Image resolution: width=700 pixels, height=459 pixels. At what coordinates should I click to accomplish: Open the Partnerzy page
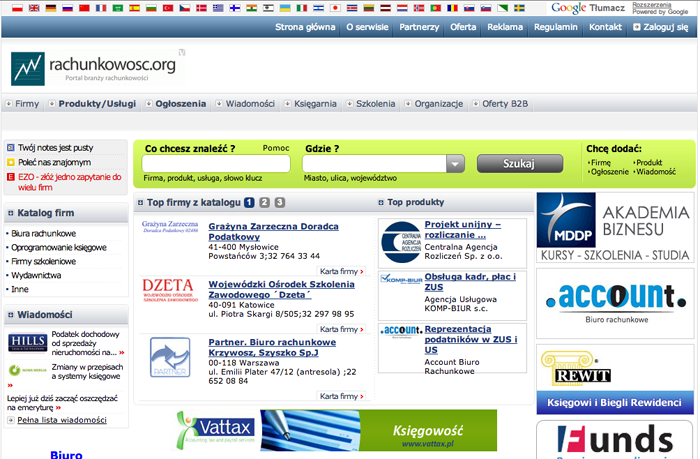[x=419, y=27]
